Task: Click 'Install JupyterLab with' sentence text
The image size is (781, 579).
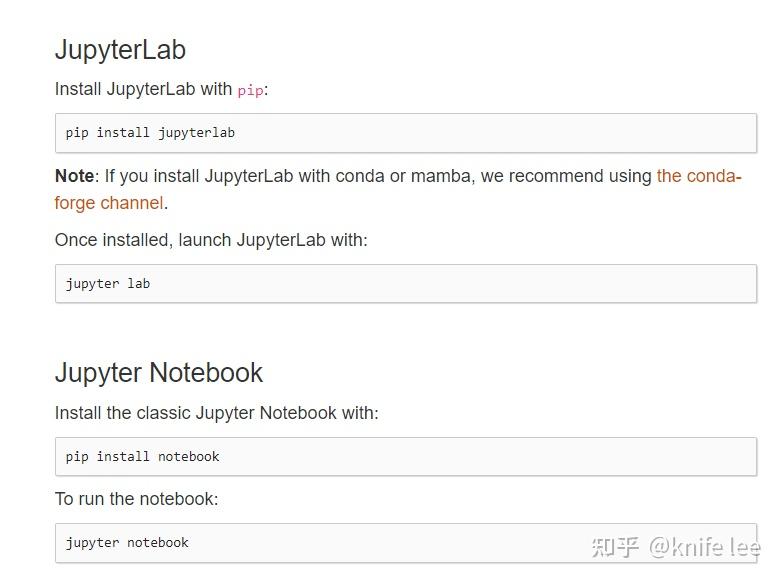Action: (x=143, y=89)
